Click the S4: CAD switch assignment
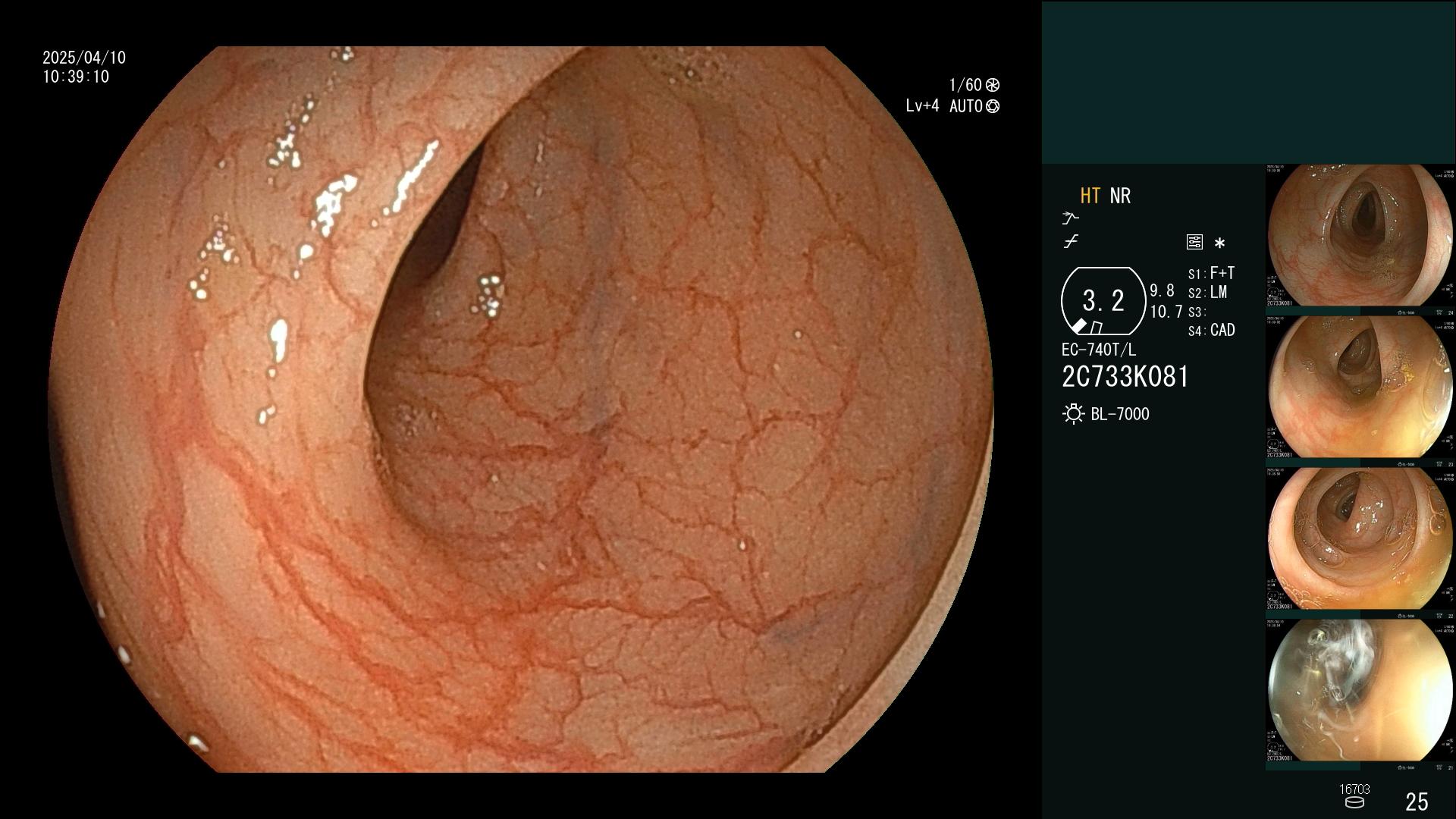1456x819 pixels. click(x=1211, y=331)
